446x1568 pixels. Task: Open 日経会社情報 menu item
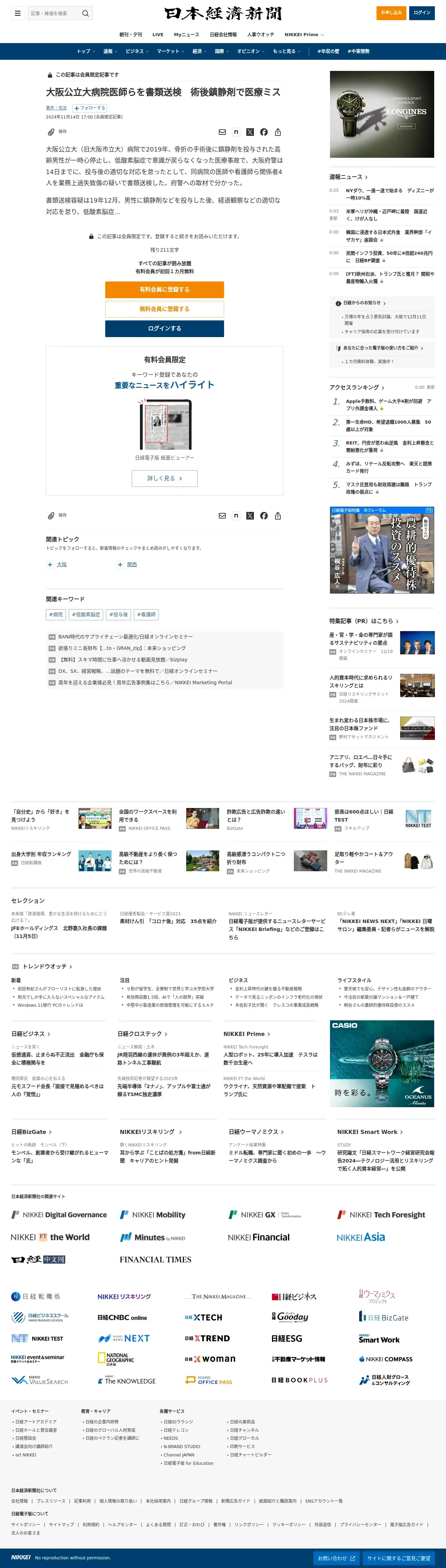coord(223,35)
